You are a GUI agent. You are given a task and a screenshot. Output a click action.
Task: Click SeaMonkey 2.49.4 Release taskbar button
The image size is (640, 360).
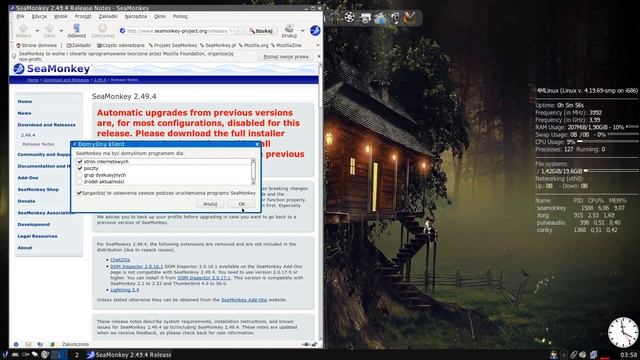(x=129, y=355)
